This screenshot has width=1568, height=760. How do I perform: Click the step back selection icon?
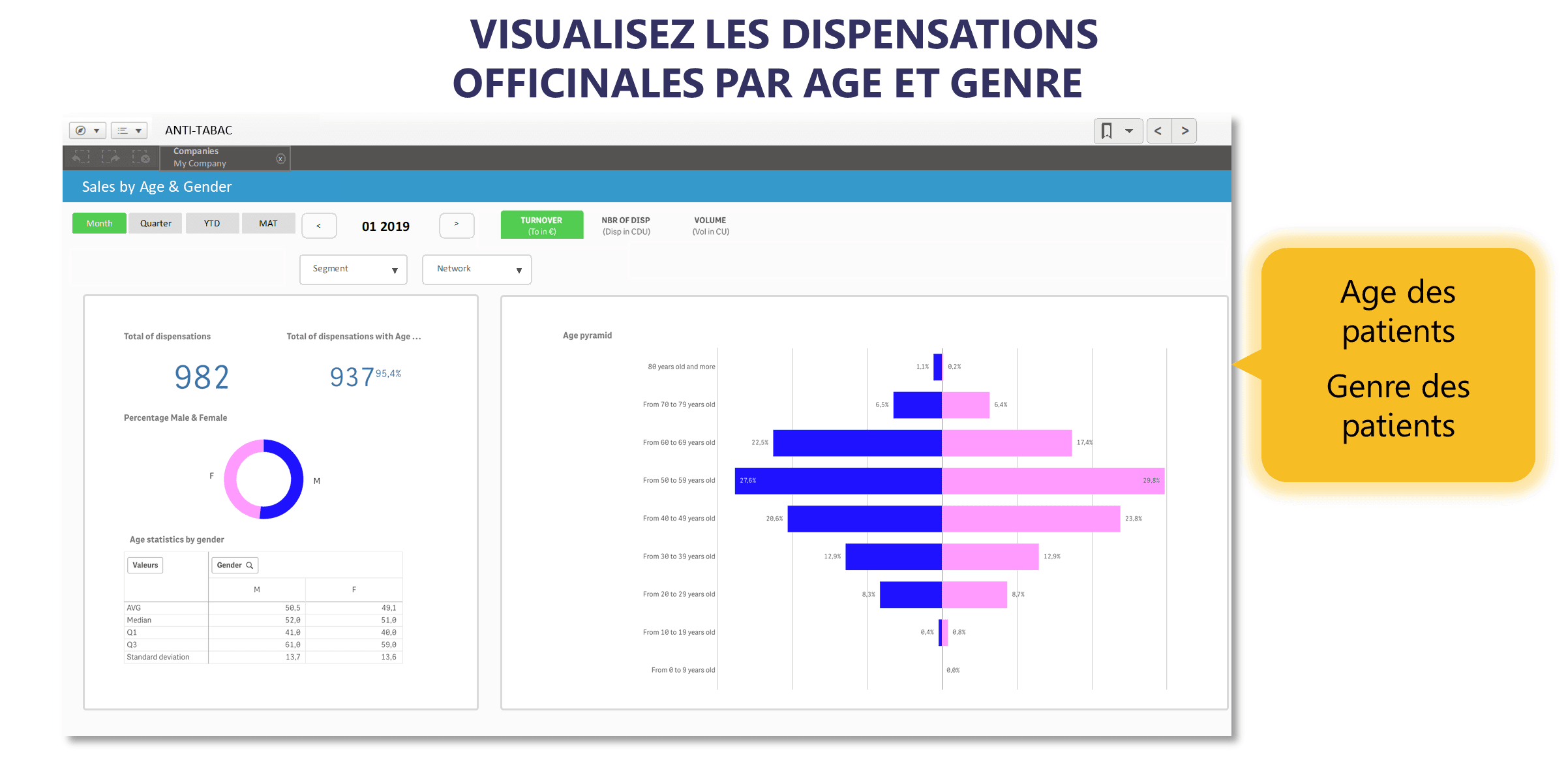tap(81, 158)
